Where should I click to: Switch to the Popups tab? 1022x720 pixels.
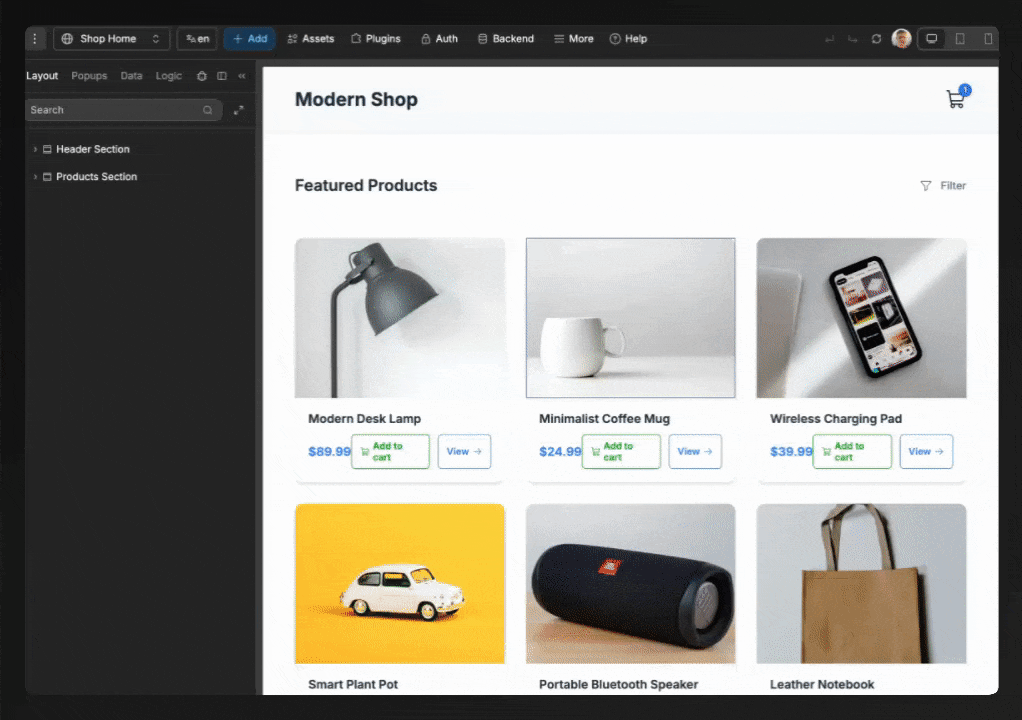click(x=89, y=76)
